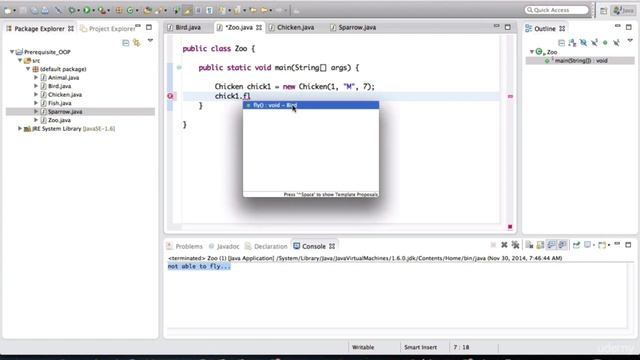Fold the main method in editor gutter
This screenshot has height=360, width=640.
coord(179,67)
